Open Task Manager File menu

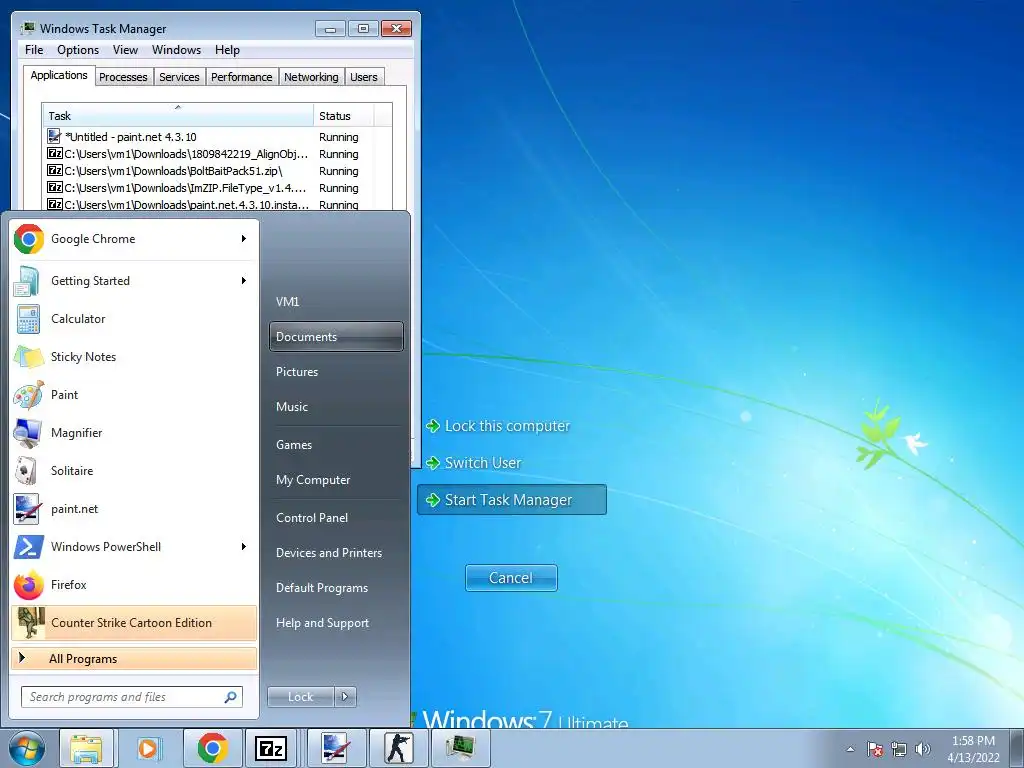(x=34, y=50)
